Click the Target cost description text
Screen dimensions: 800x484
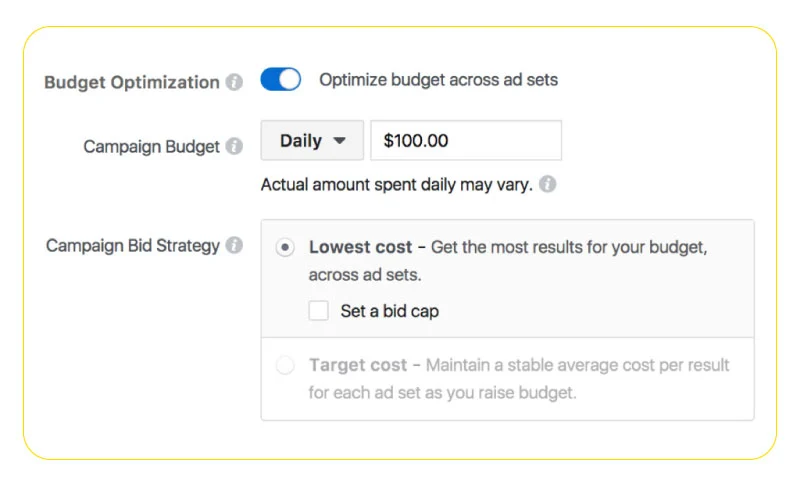click(519, 379)
